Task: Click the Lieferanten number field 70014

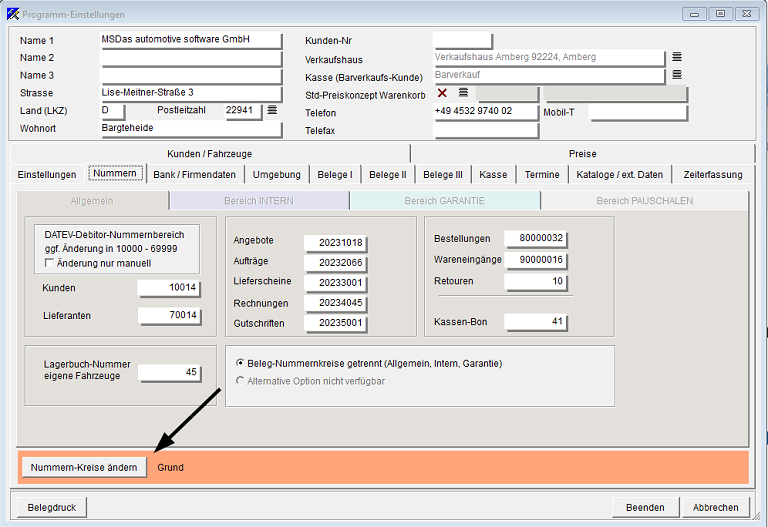Action: tap(169, 315)
